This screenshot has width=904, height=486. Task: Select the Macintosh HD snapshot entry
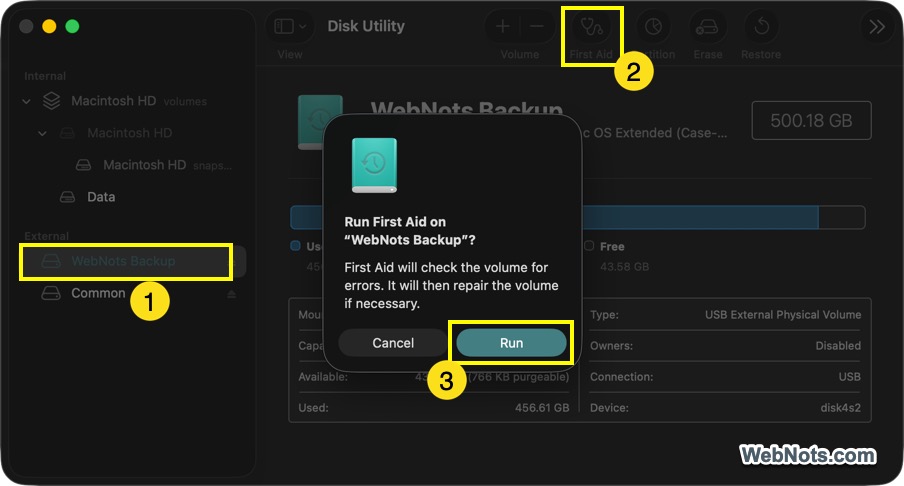click(167, 165)
